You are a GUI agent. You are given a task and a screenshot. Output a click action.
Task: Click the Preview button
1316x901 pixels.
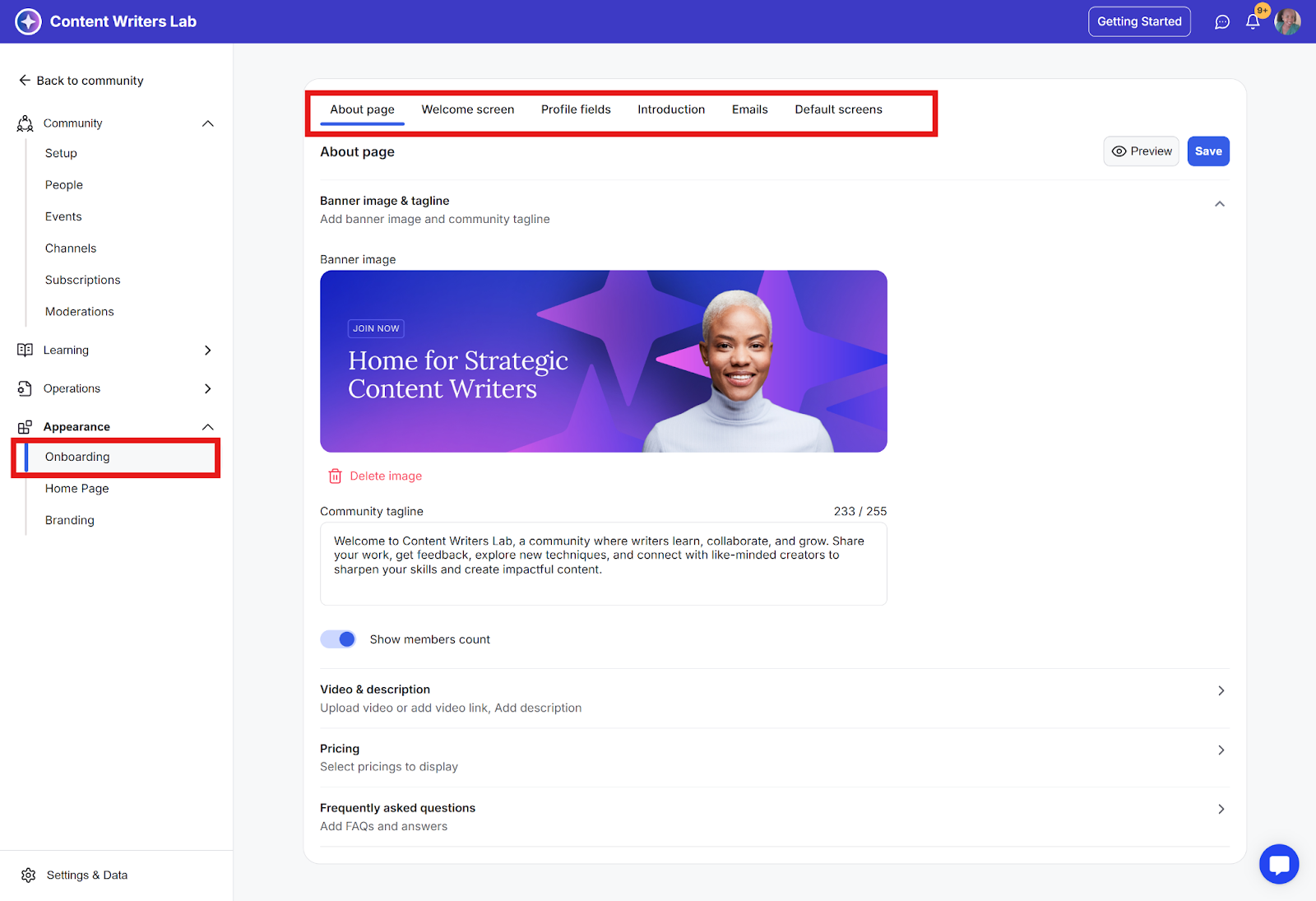point(1141,151)
